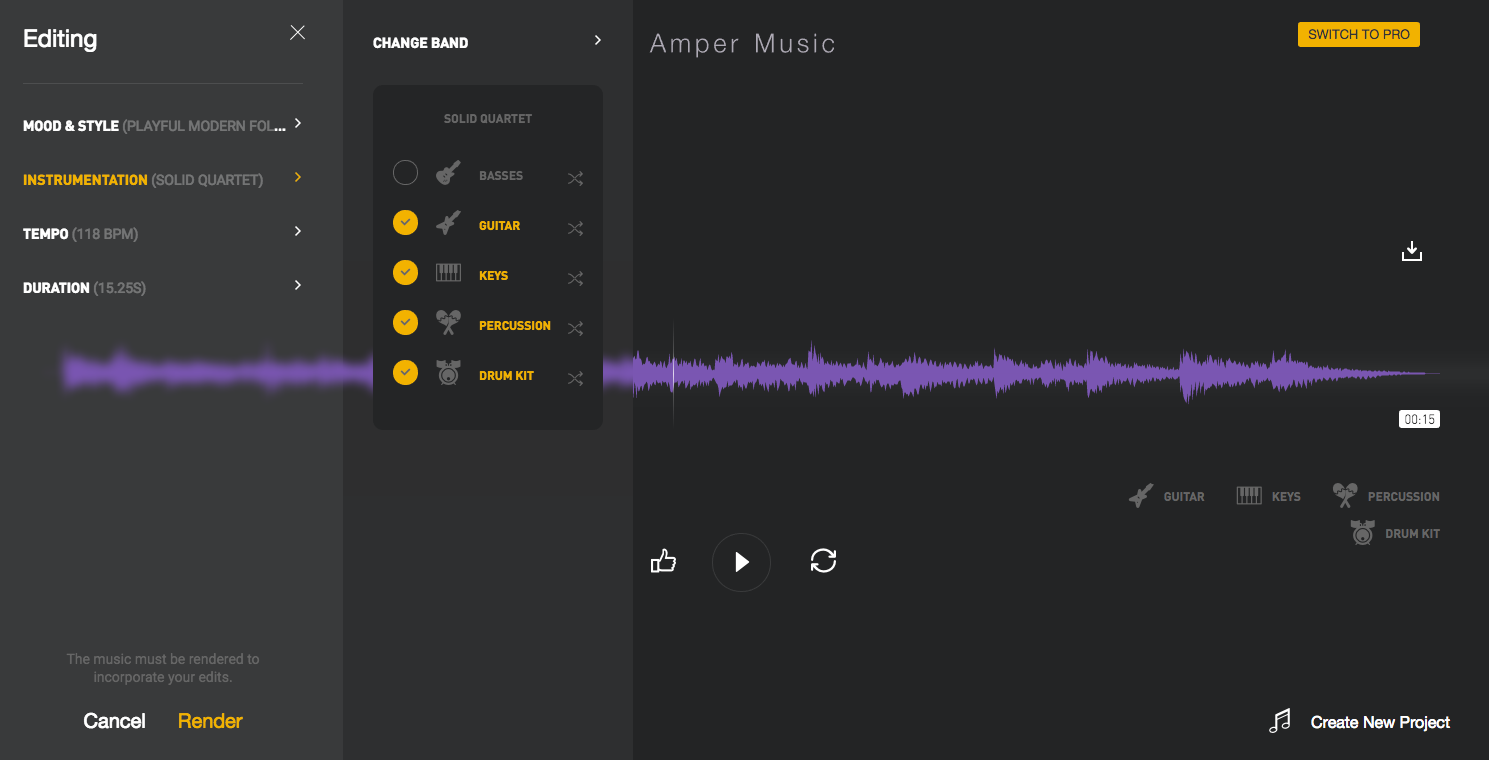Open Mood & Style settings
1489x760 pixels.
[x=163, y=126]
